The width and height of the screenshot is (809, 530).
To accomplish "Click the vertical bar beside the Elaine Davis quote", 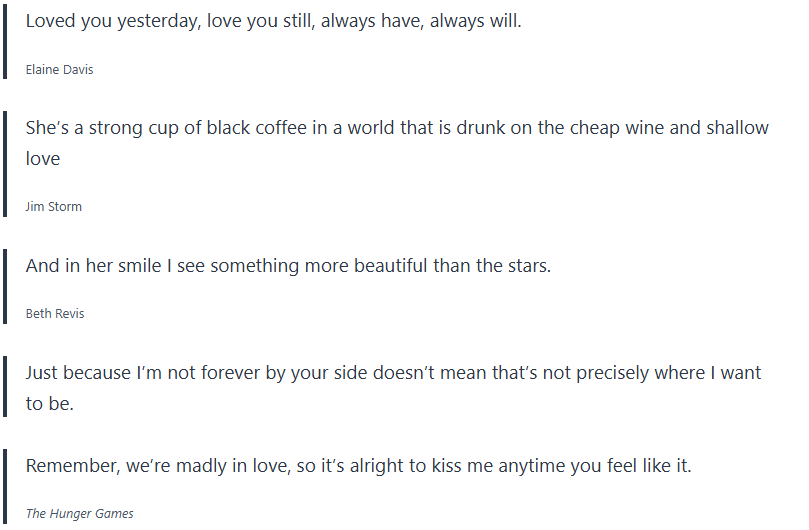I will 5,43.
